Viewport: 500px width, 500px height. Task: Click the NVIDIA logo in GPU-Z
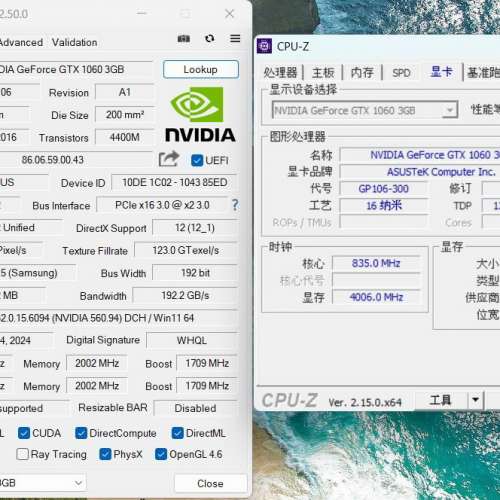200,114
